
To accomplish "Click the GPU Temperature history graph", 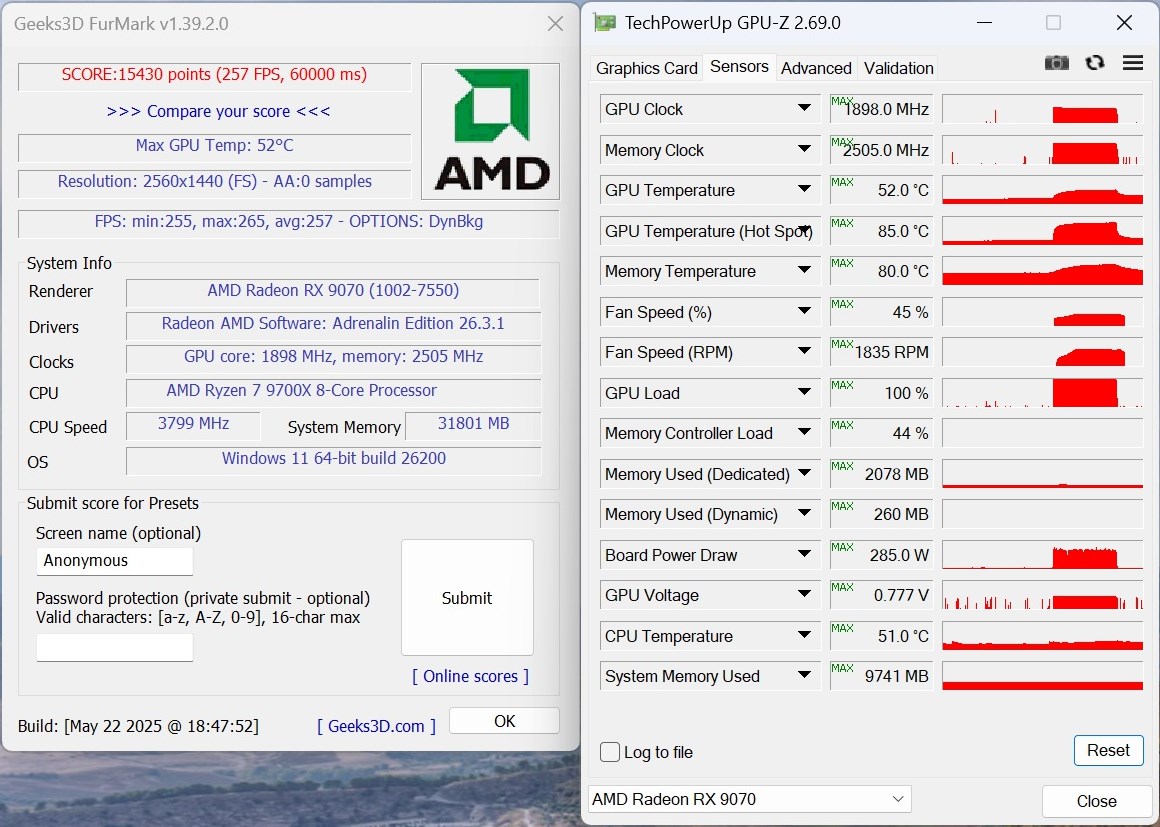I will point(1042,190).
